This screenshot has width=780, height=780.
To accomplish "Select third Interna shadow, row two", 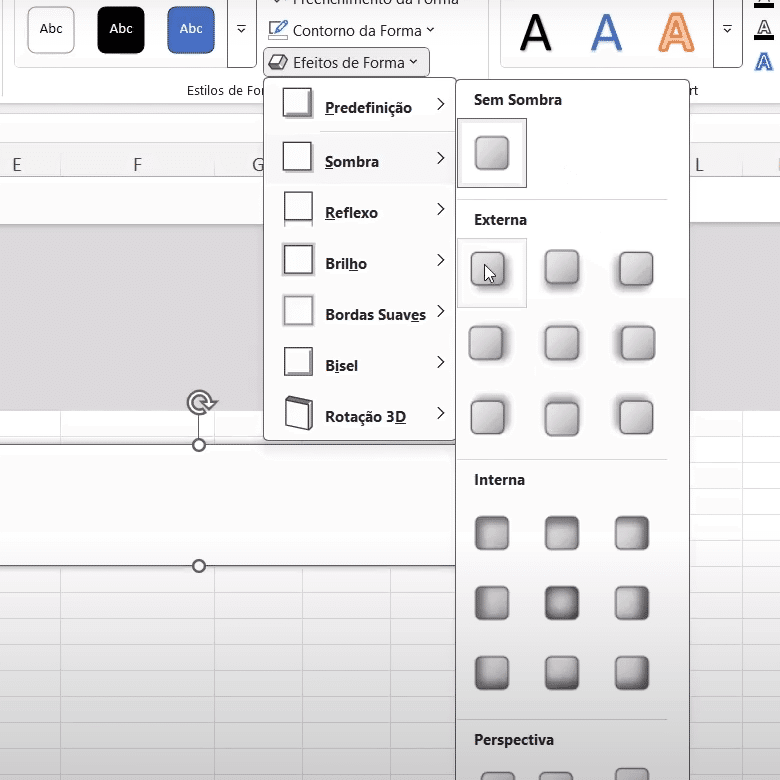I will 632,603.
